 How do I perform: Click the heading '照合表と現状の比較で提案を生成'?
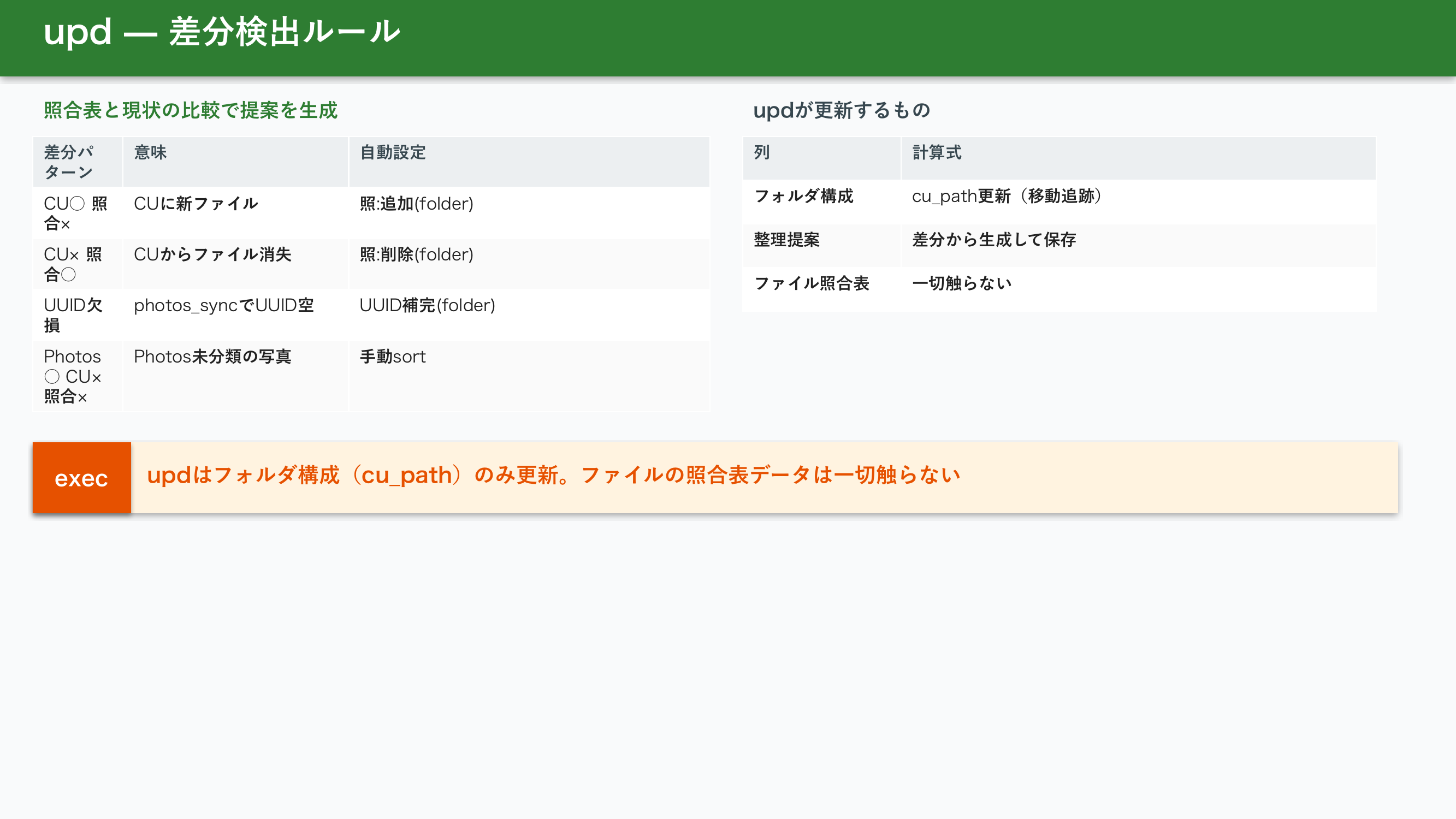click(191, 110)
